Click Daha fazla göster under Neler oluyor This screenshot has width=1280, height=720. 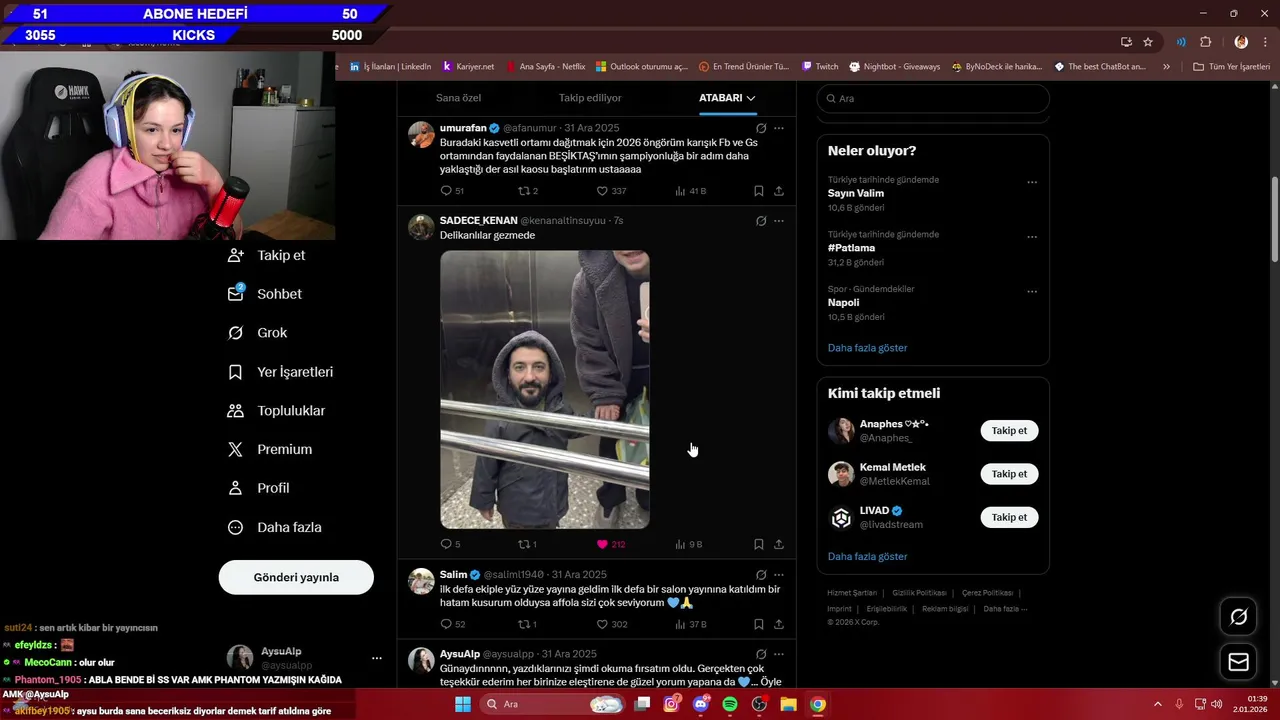[x=867, y=348]
